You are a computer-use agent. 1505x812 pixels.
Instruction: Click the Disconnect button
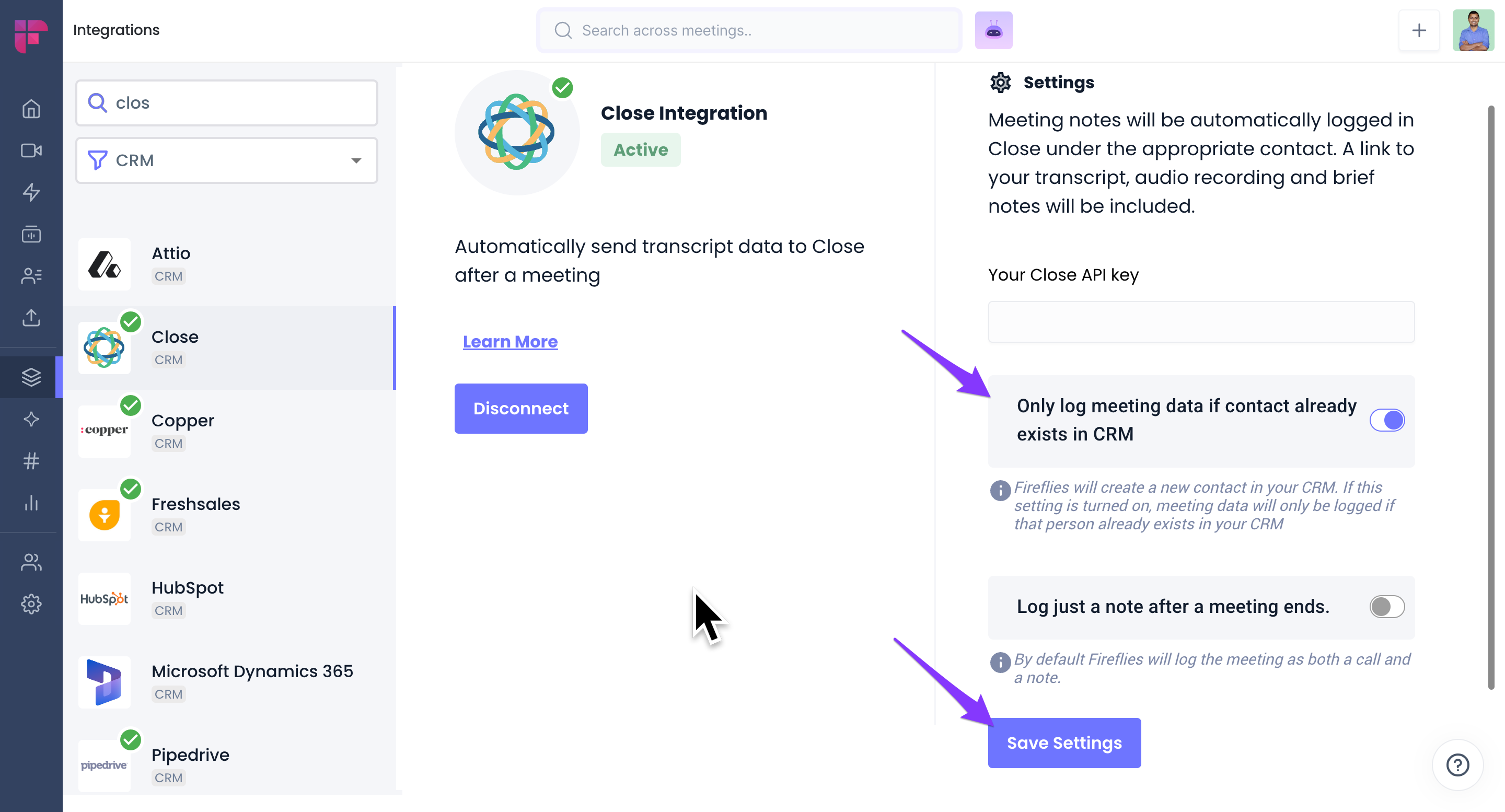point(520,408)
